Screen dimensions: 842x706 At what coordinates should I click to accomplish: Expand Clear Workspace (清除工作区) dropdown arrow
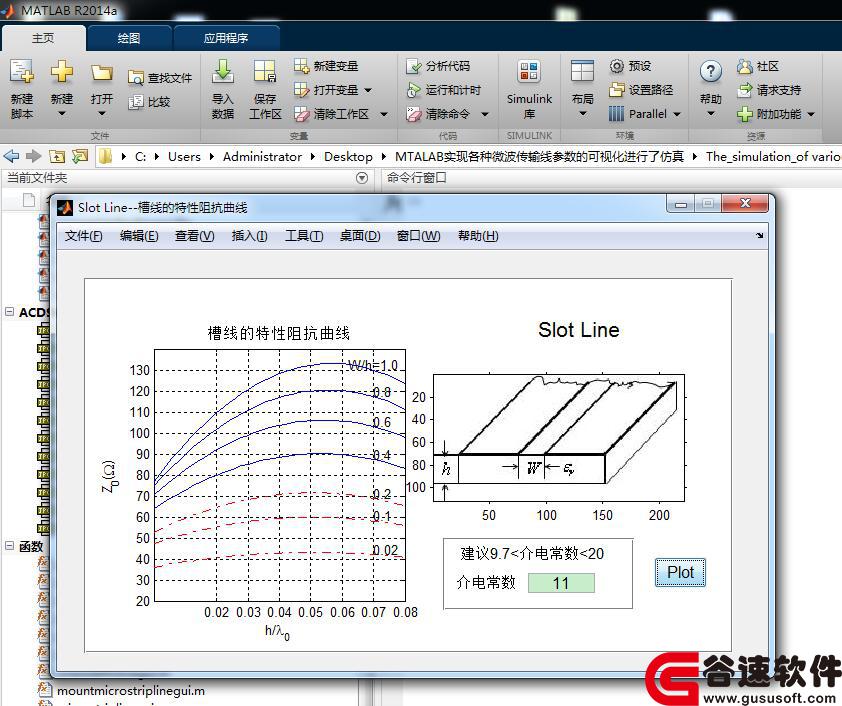point(383,114)
